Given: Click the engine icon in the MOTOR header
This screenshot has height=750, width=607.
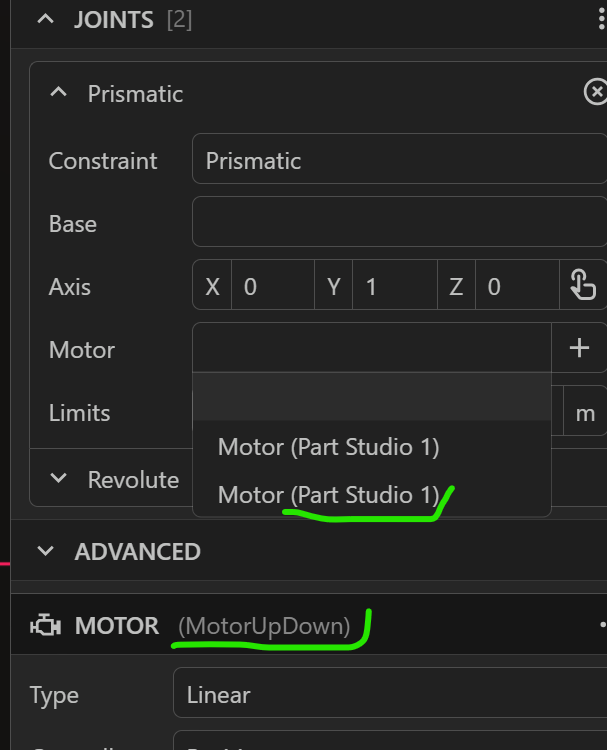Looking at the screenshot, I should (x=45, y=626).
